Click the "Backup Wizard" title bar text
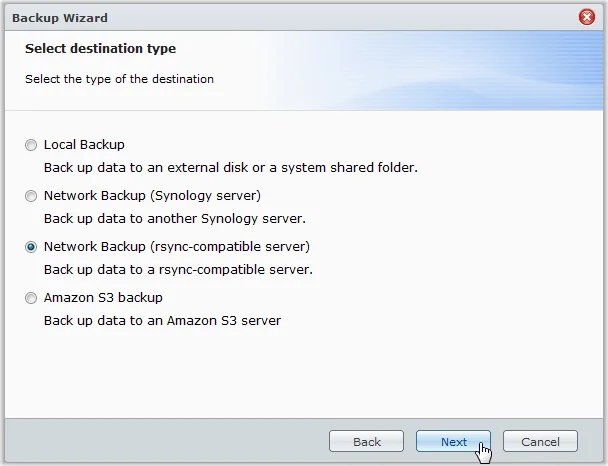Viewport: 608px width, 466px height. pos(60,18)
